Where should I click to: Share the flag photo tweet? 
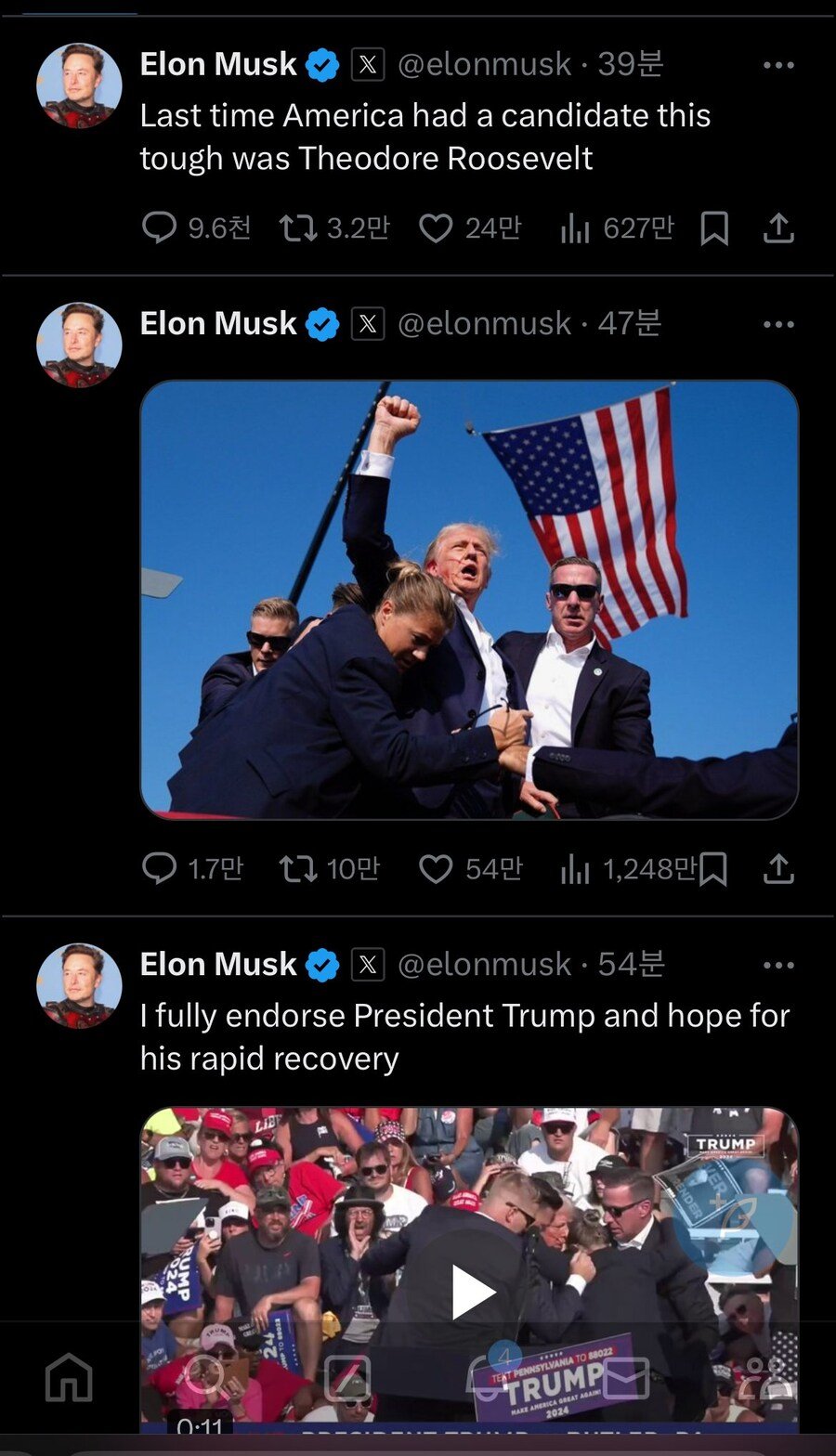pos(778,869)
